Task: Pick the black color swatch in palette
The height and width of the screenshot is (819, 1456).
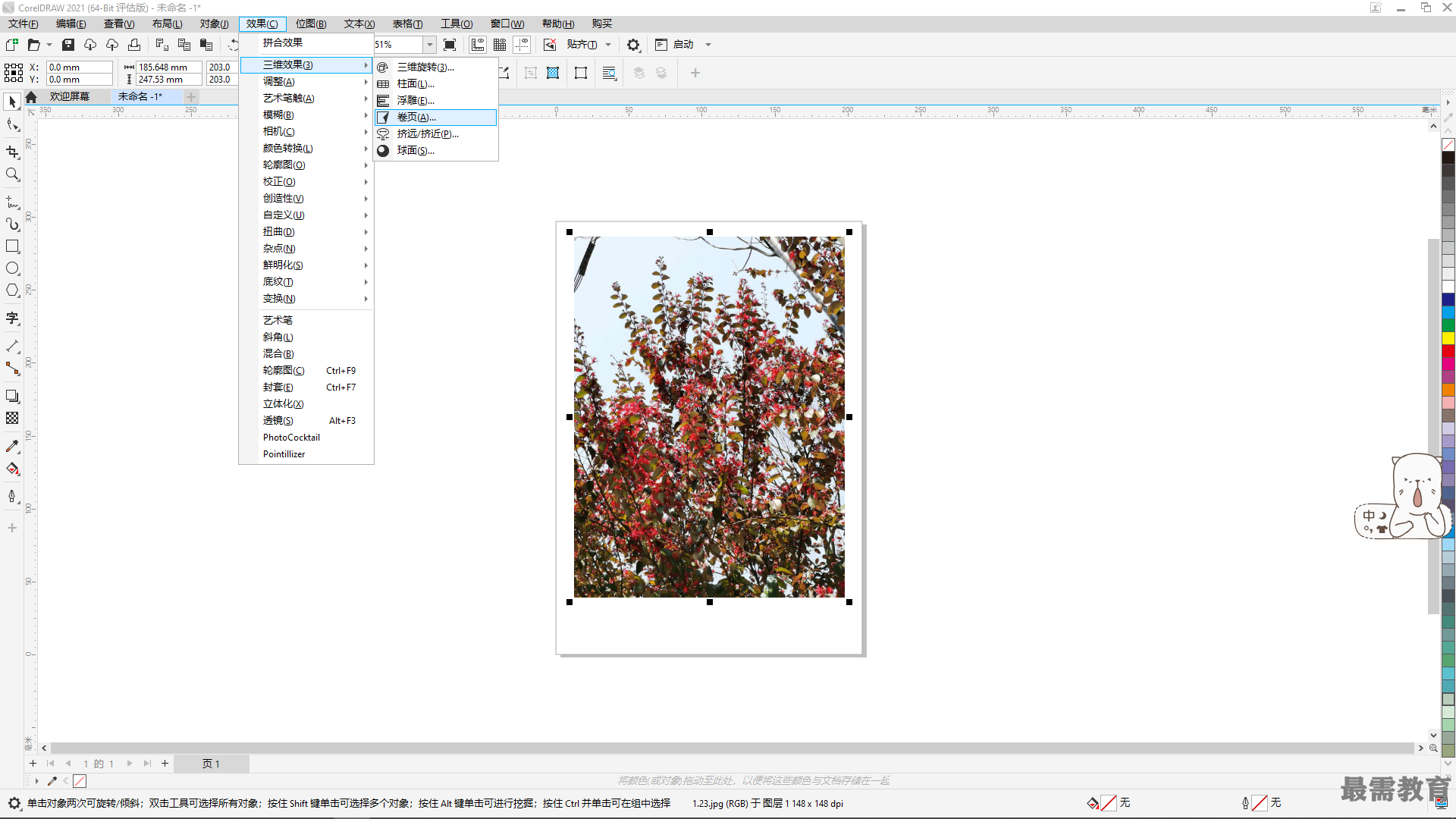Action: point(1448,158)
